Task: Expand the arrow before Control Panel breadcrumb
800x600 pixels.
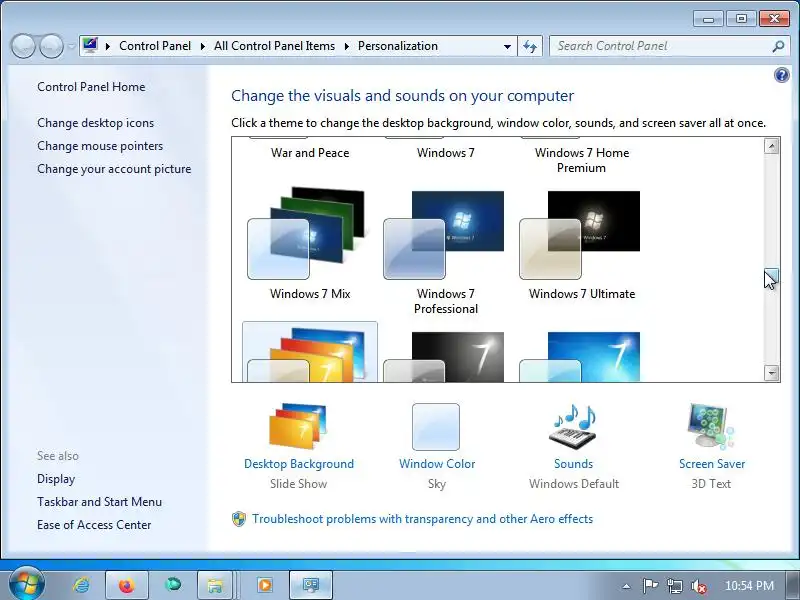Action: pos(108,46)
